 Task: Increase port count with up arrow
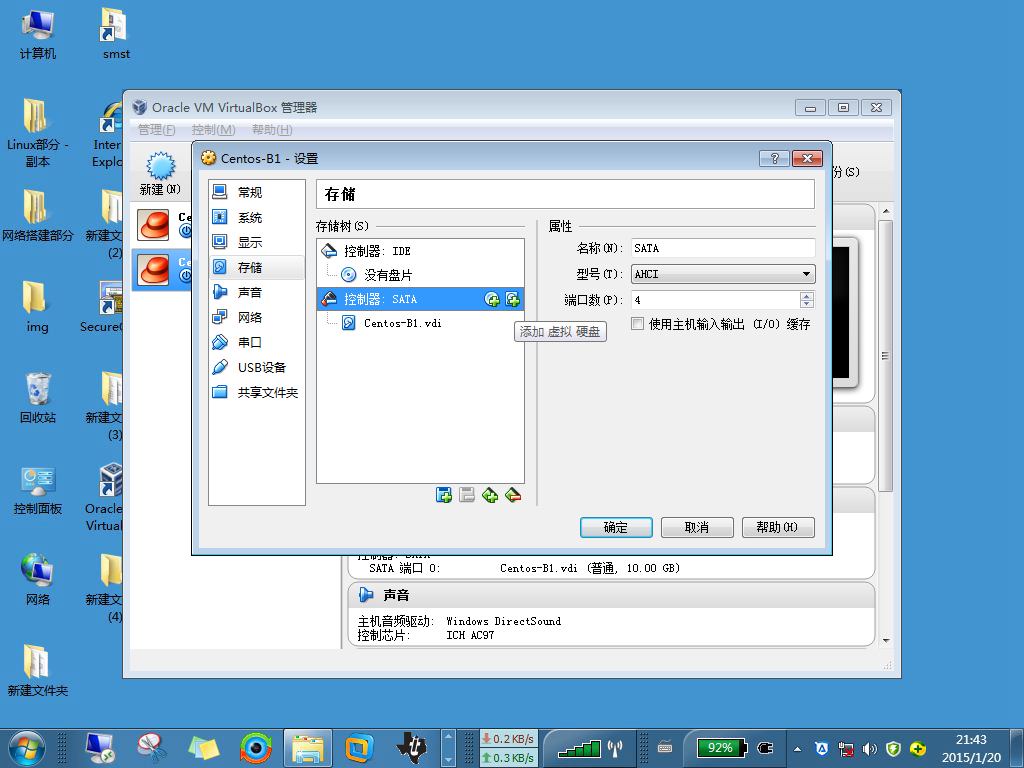tap(807, 296)
